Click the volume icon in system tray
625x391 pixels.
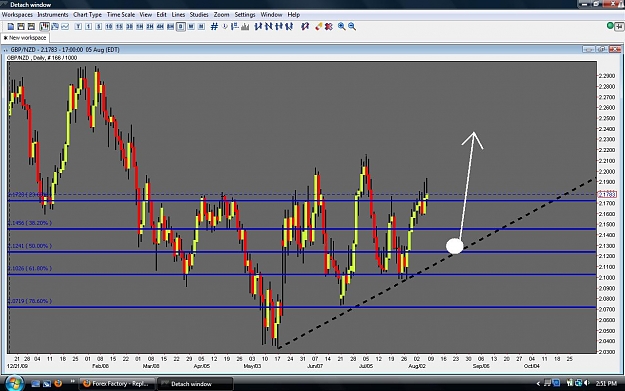pos(586,383)
